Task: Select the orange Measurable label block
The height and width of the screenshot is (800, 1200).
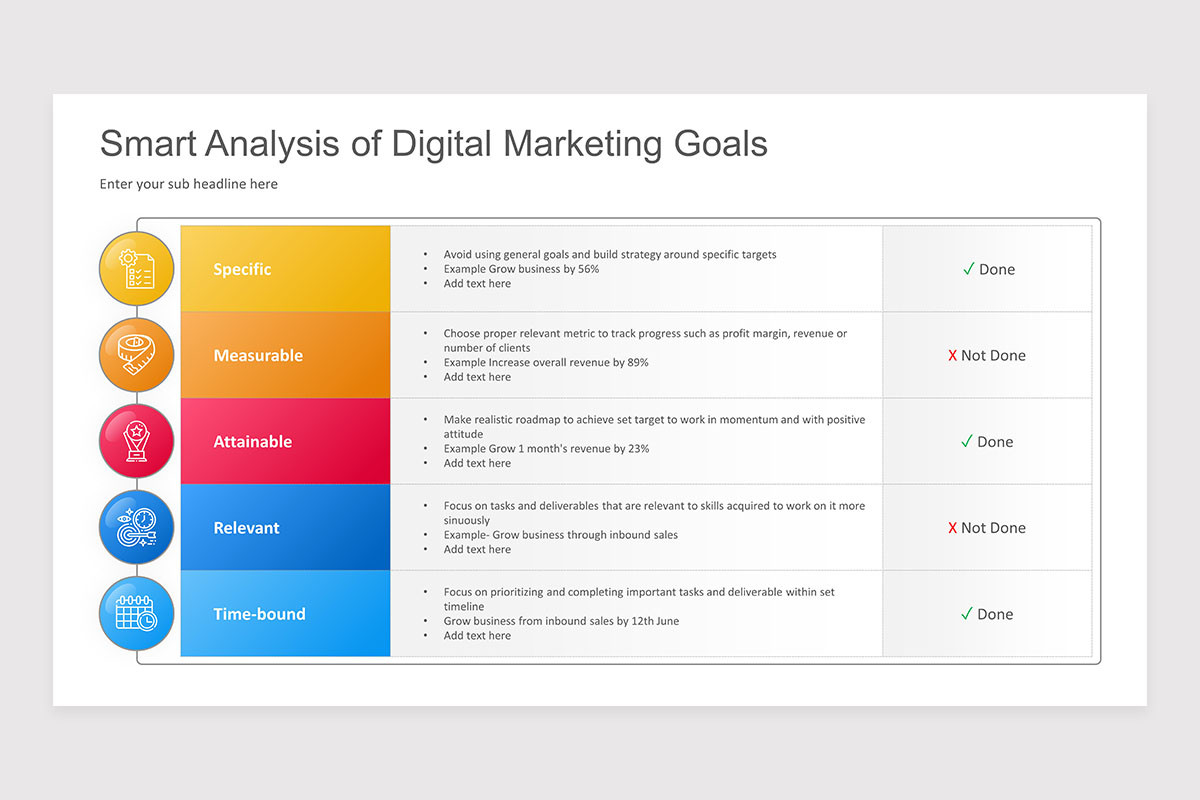Action: pyautogui.click(x=285, y=355)
